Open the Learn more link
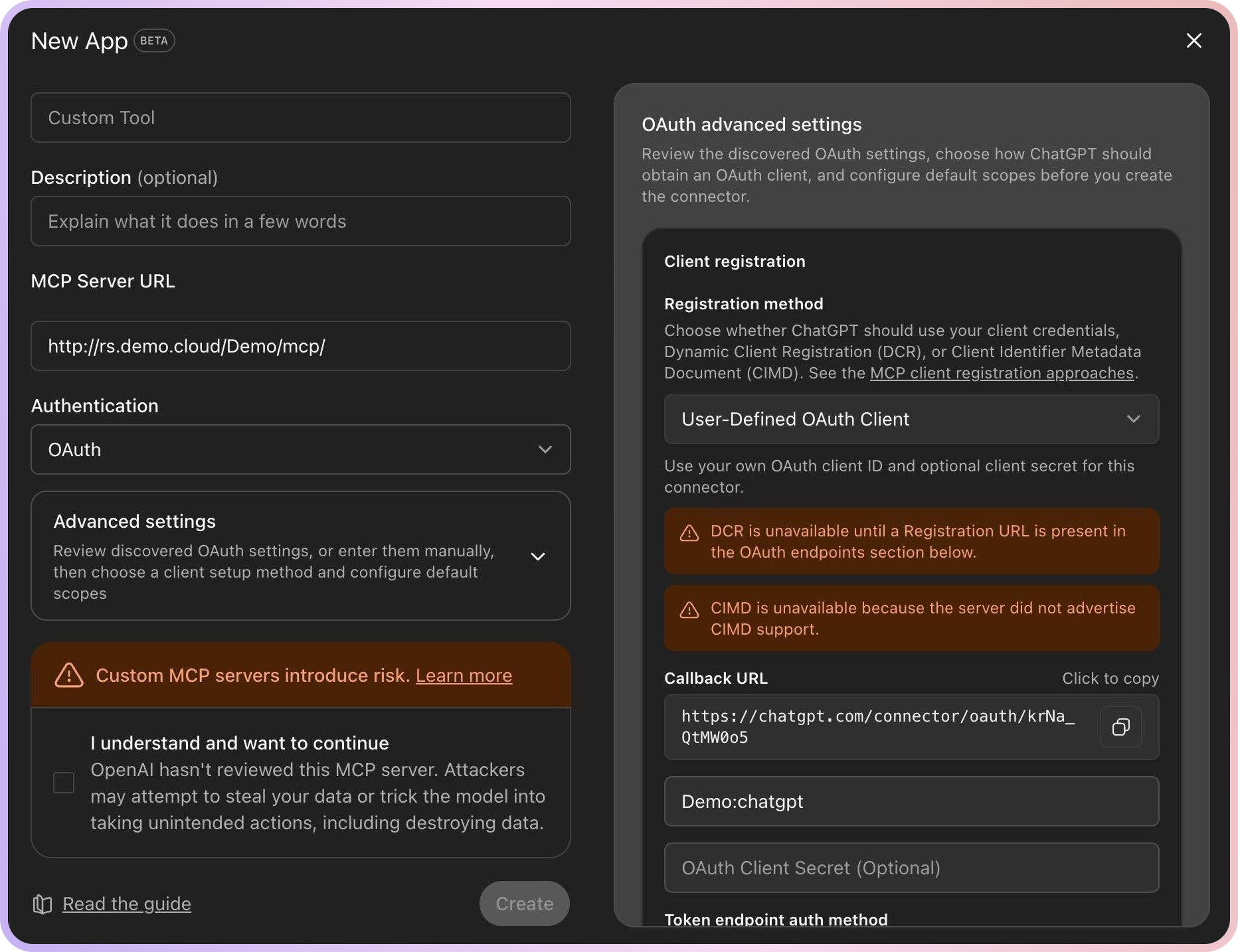 tap(464, 675)
